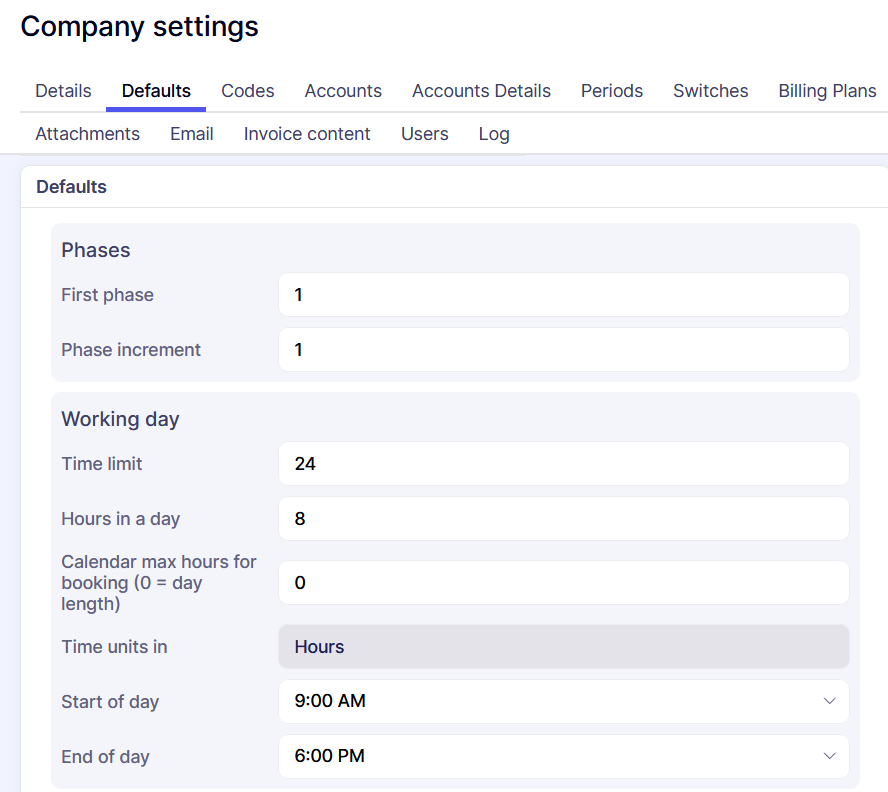Image resolution: width=888 pixels, height=792 pixels.
Task: Click the Phase increment input field
Action: coord(563,350)
